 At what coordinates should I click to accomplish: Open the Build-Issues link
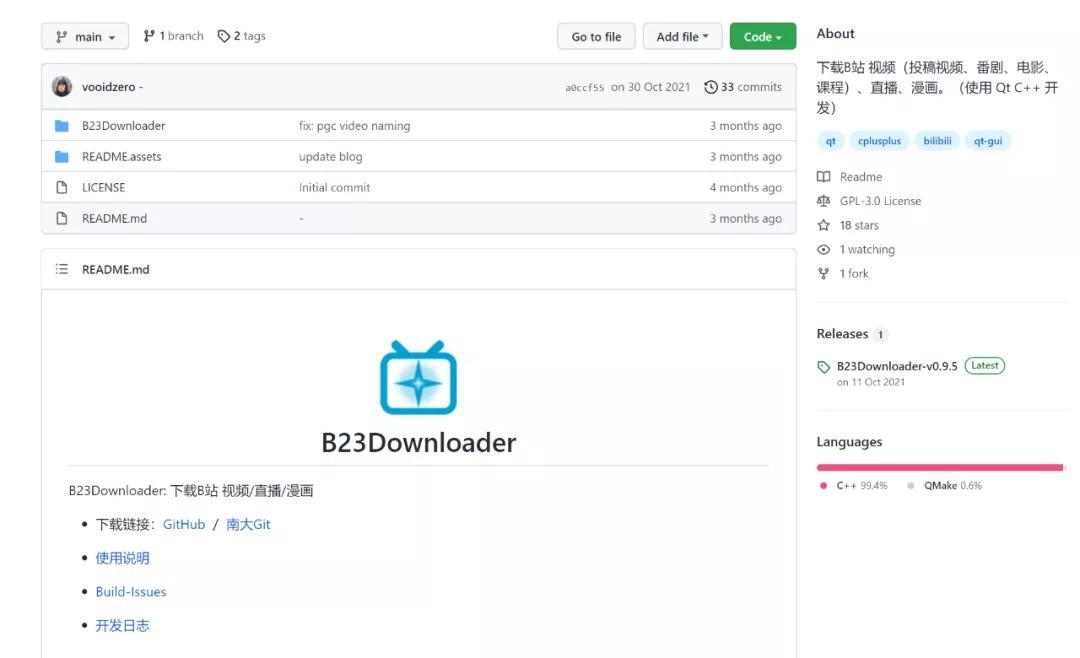pyautogui.click(x=131, y=592)
